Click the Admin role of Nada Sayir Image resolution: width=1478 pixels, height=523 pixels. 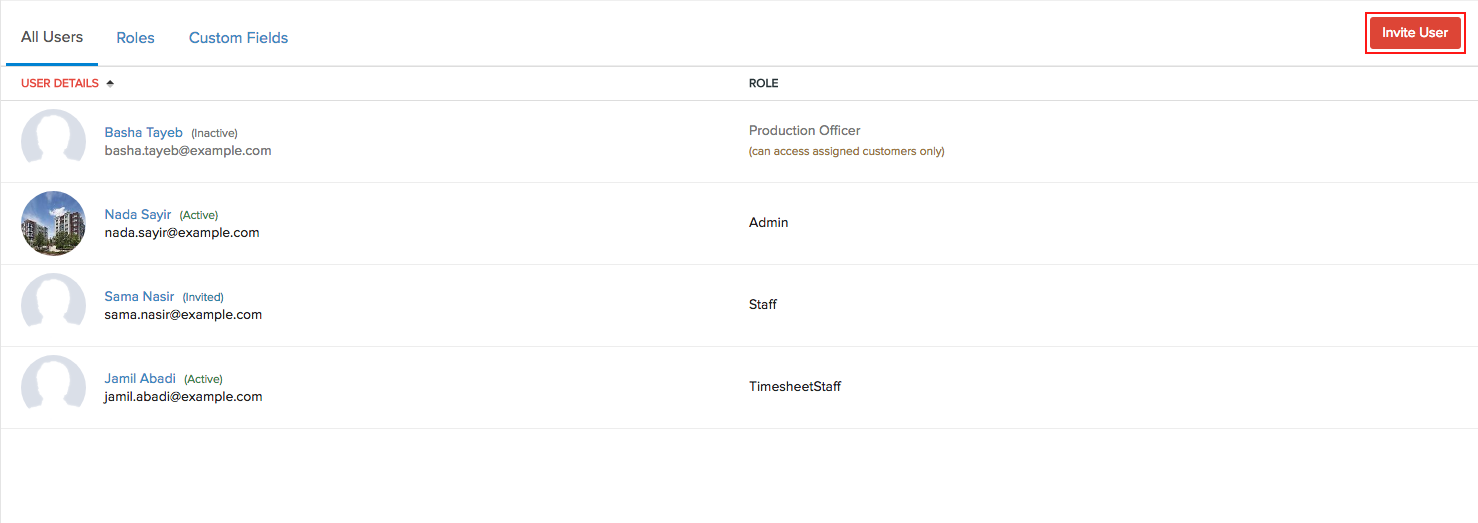pos(768,222)
